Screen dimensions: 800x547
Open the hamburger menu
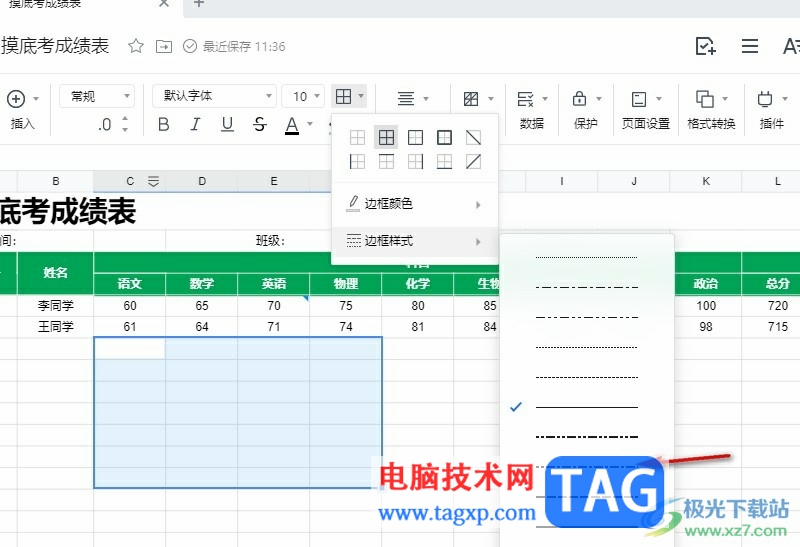coord(749,46)
